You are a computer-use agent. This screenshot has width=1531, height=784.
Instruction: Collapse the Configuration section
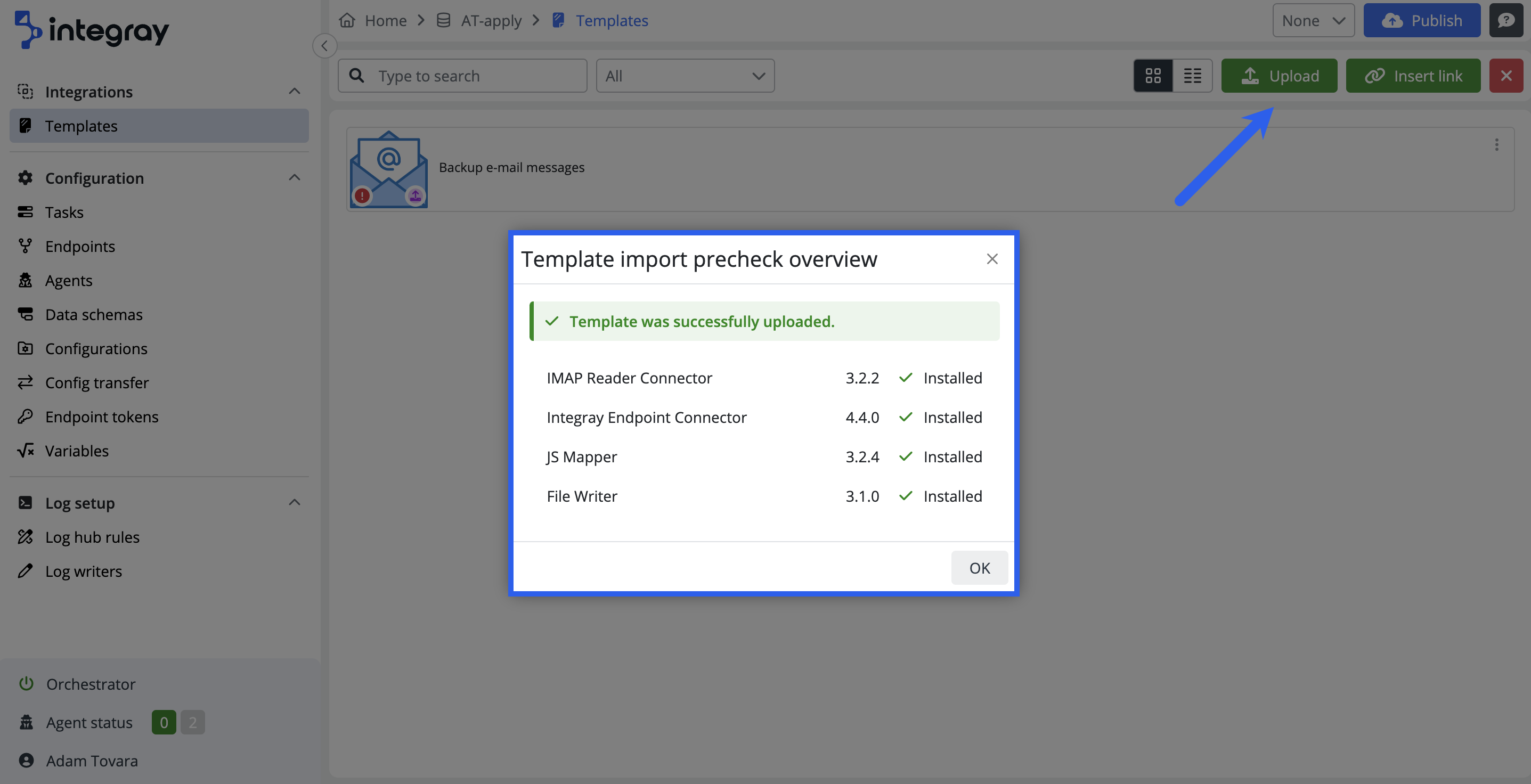[294, 177]
